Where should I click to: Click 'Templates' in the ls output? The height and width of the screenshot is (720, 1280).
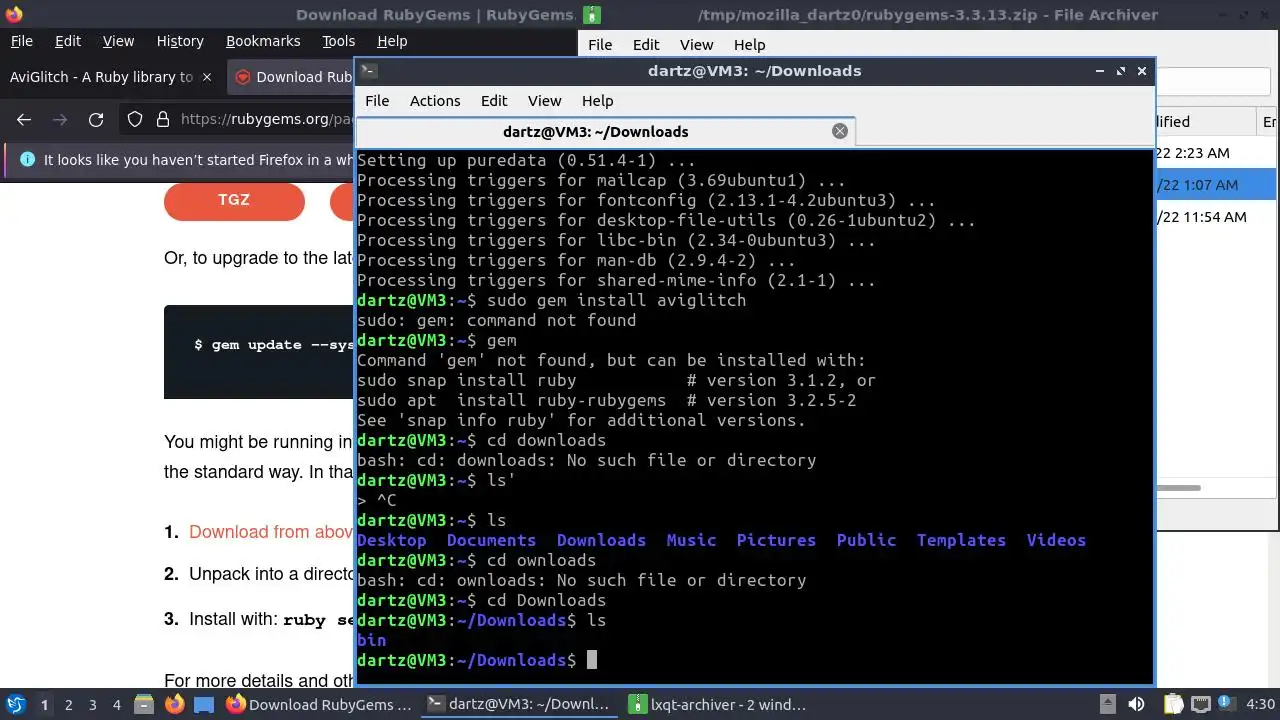click(961, 540)
